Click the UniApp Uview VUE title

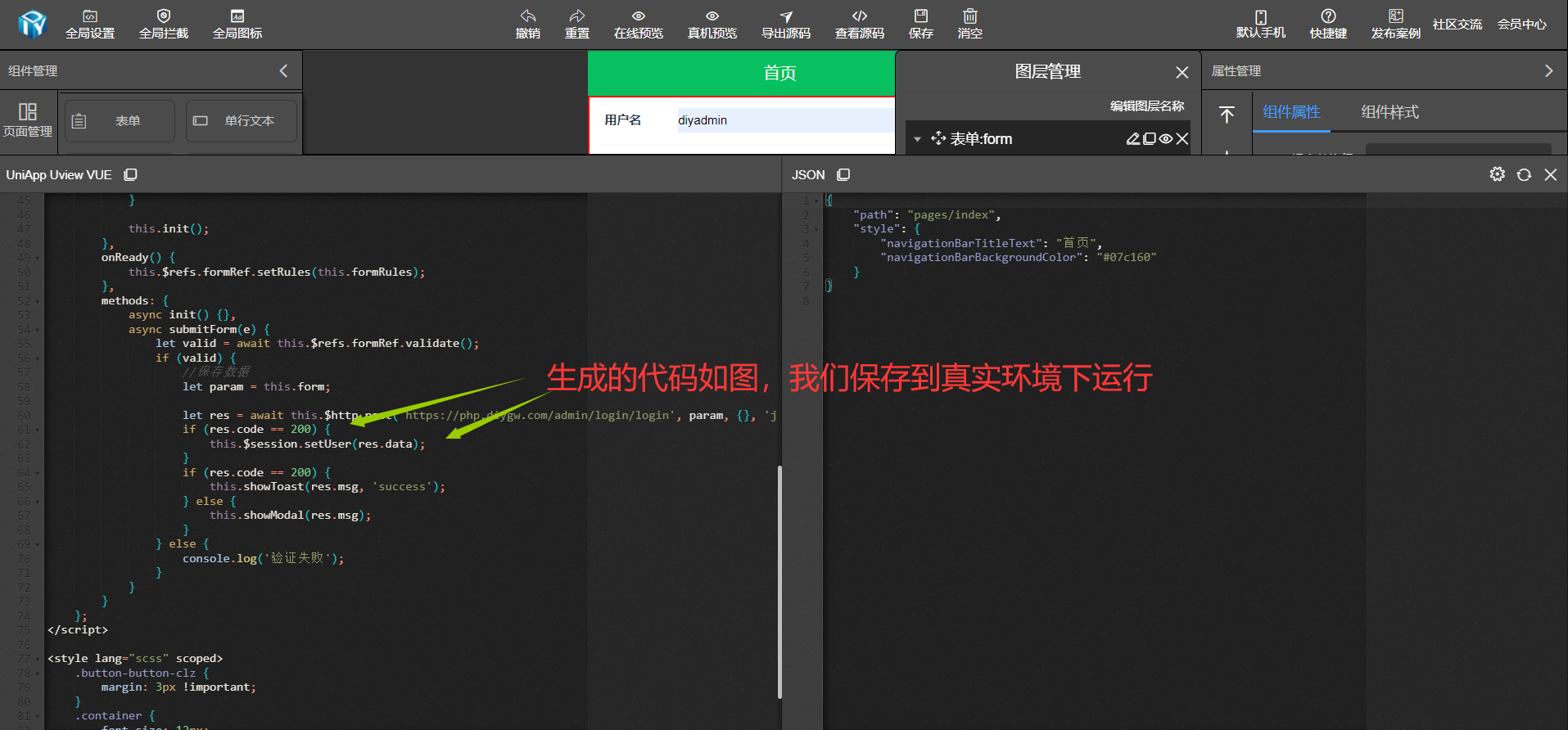tap(59, 174)
